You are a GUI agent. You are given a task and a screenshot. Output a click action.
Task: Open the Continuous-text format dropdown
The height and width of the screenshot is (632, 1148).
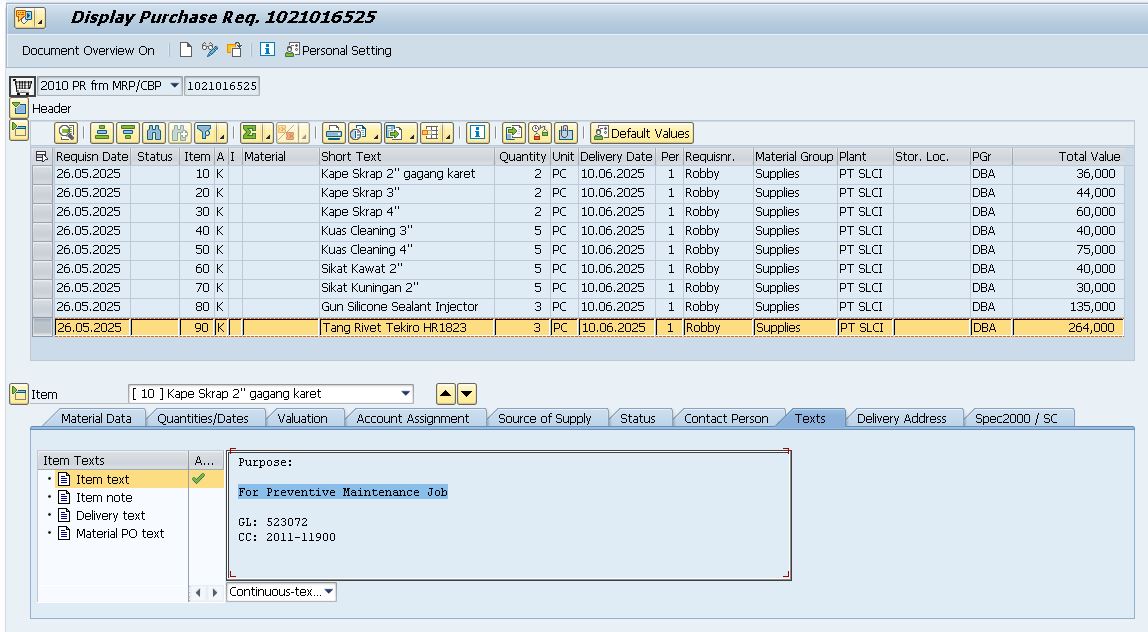click(x=329, y=592)
